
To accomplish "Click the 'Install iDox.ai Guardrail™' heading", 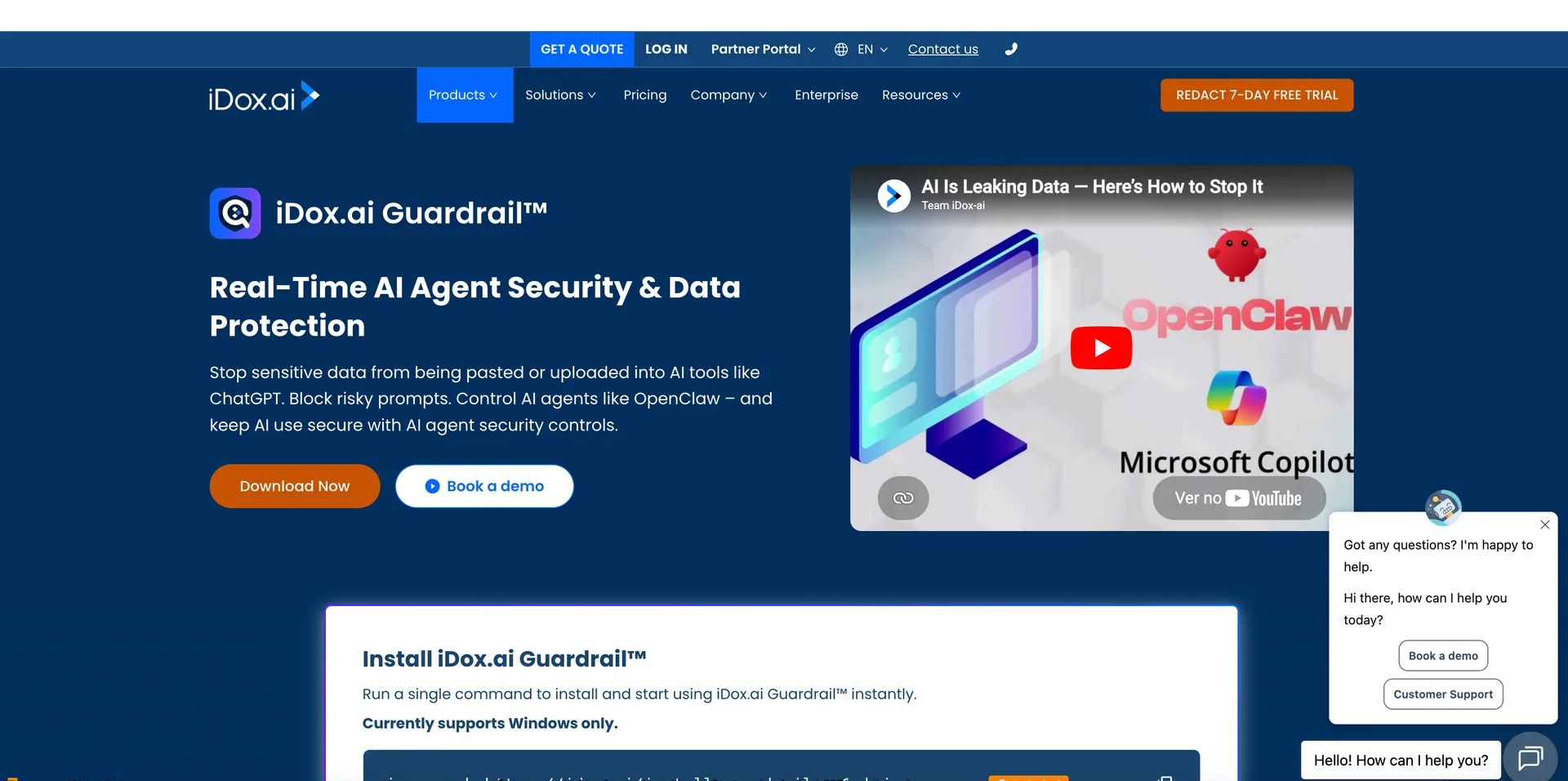I will pos(505,658).
